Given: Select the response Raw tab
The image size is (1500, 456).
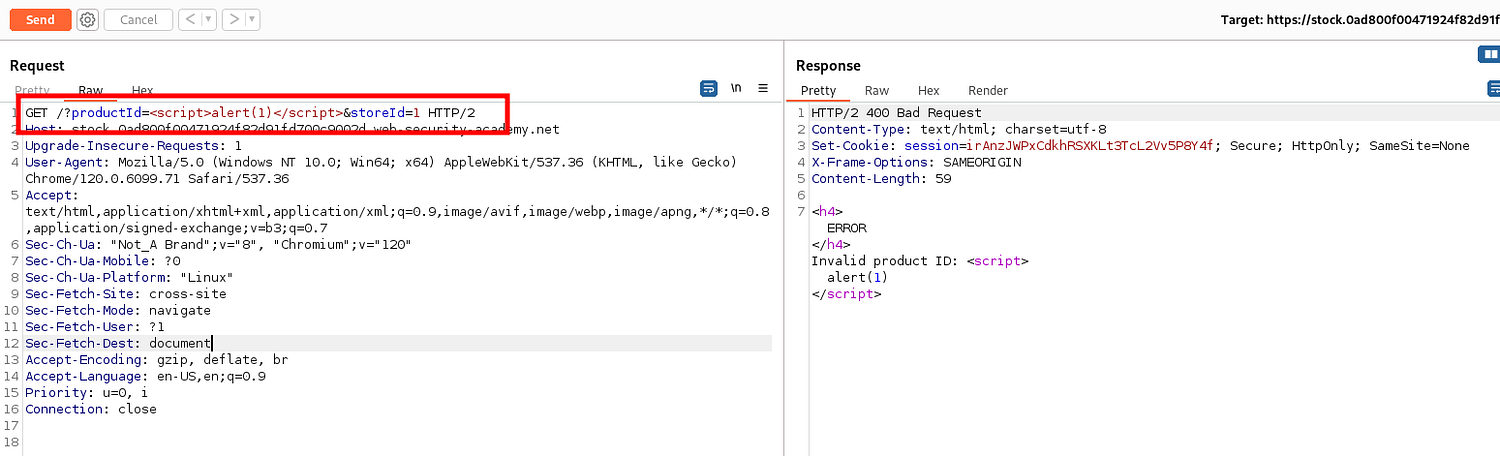Looking at the screenshot, I should point(877,91).
